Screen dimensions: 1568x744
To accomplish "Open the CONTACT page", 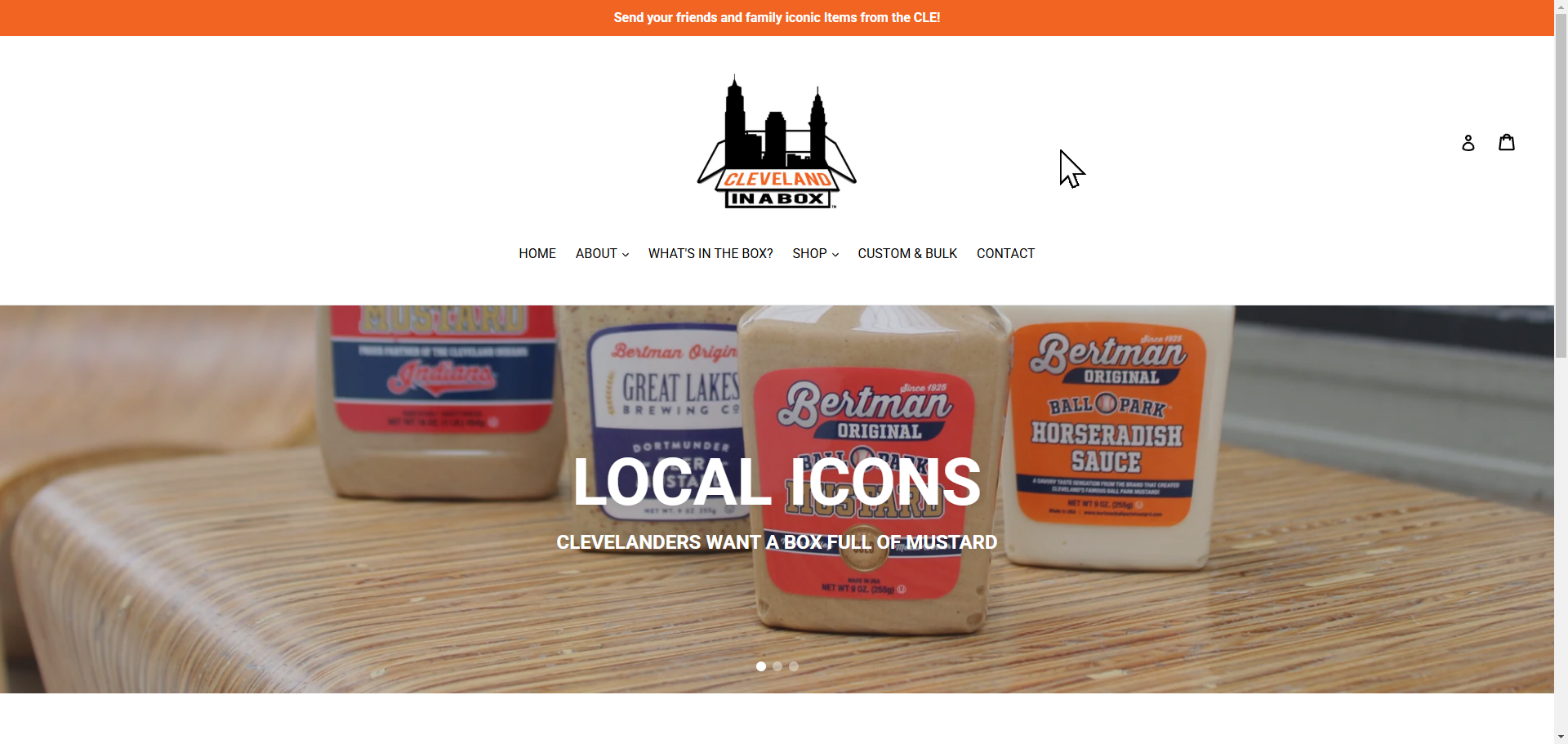I will (x=1005, y=254).
